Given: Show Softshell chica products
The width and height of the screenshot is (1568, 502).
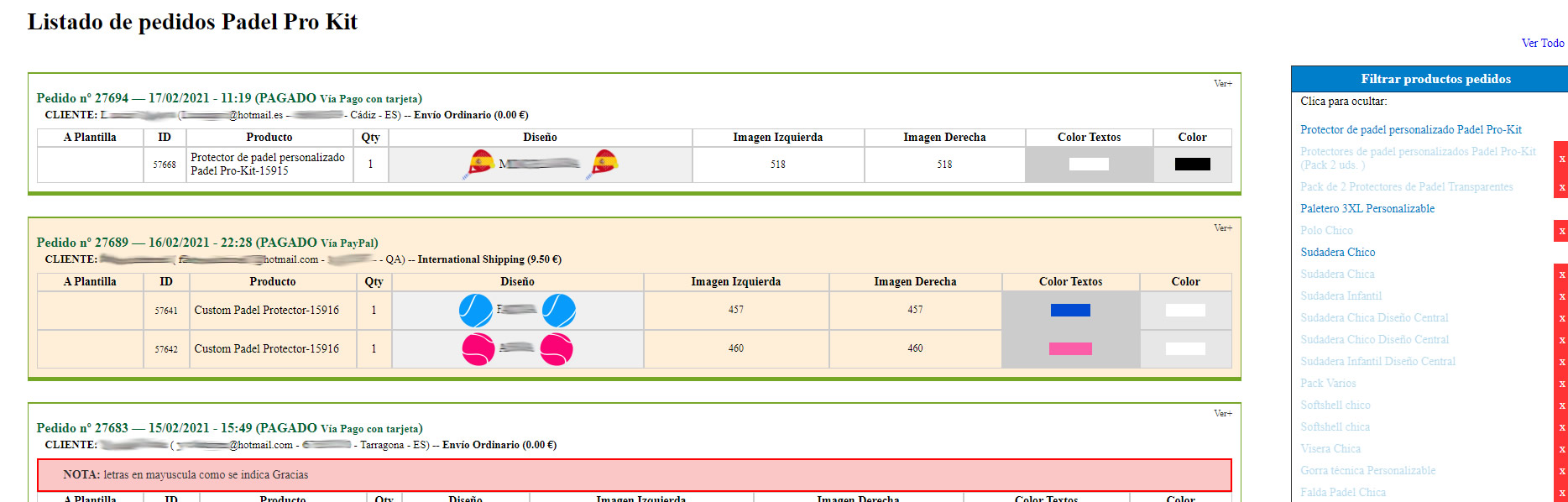Looking at the screenshot, I should (1335, 426).
